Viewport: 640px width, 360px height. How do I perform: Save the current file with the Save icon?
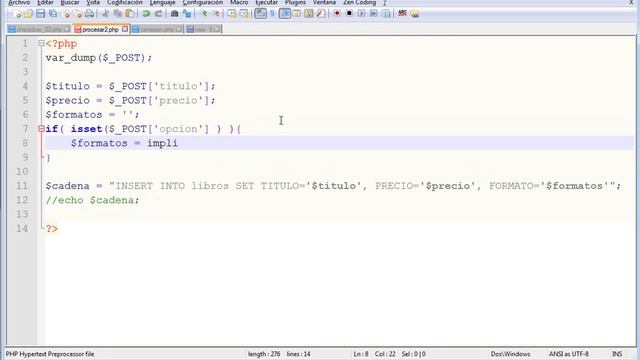40,14
